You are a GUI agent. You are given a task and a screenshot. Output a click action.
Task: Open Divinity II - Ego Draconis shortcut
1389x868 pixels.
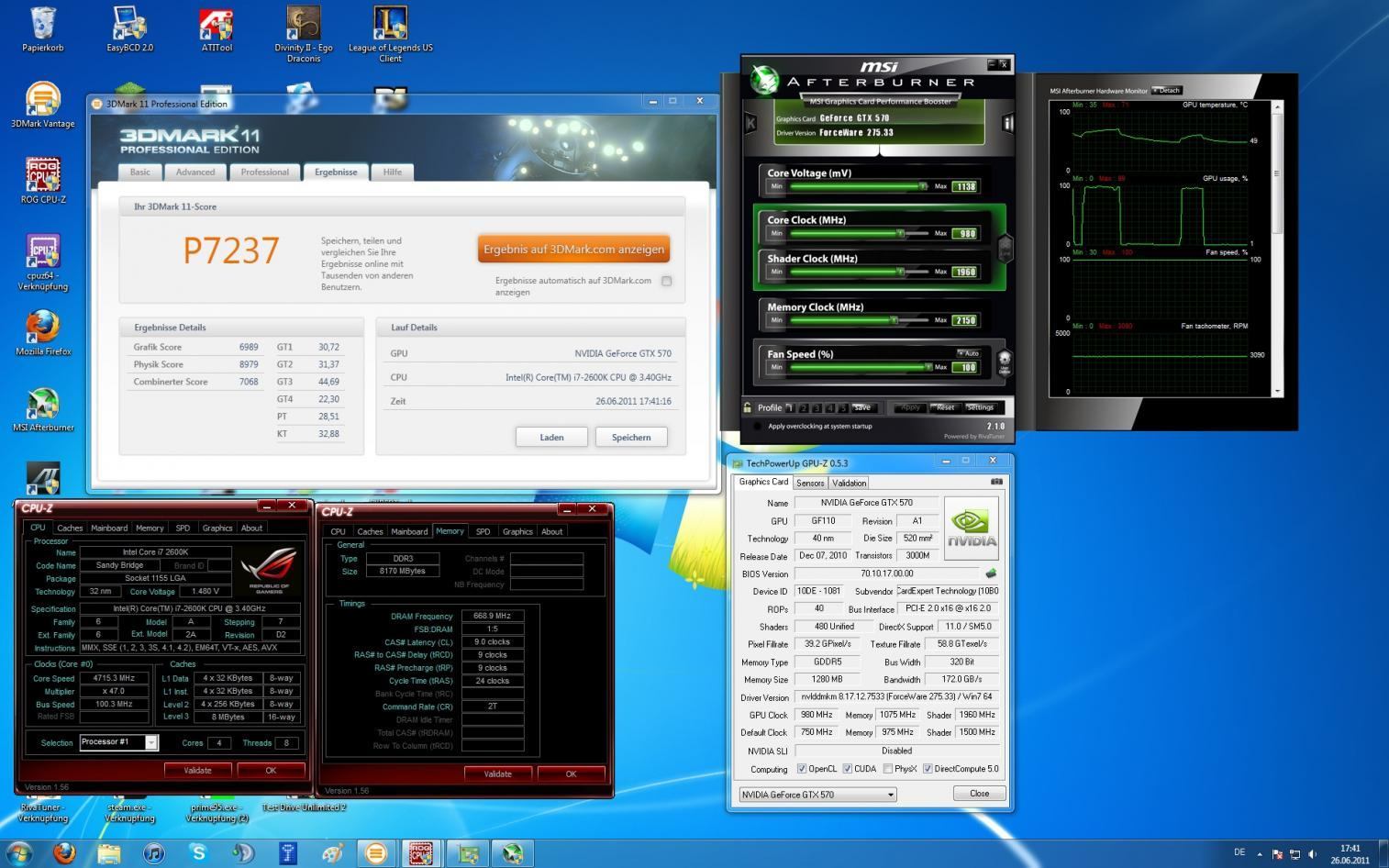304,35
